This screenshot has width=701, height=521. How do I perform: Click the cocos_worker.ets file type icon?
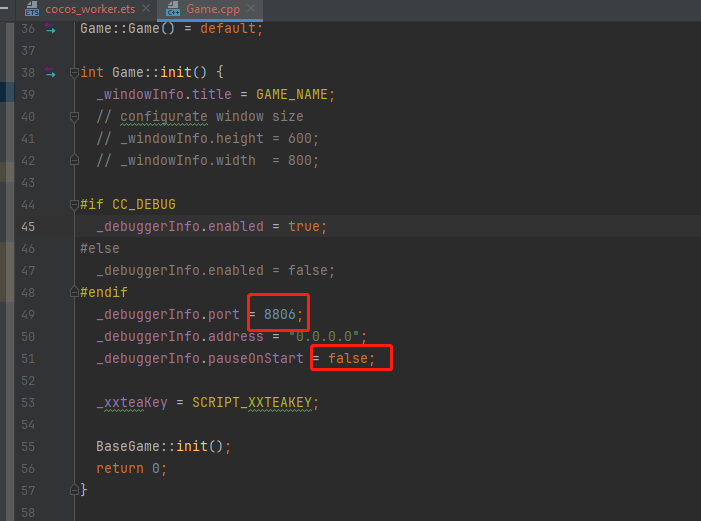click(x=32, y=8)
